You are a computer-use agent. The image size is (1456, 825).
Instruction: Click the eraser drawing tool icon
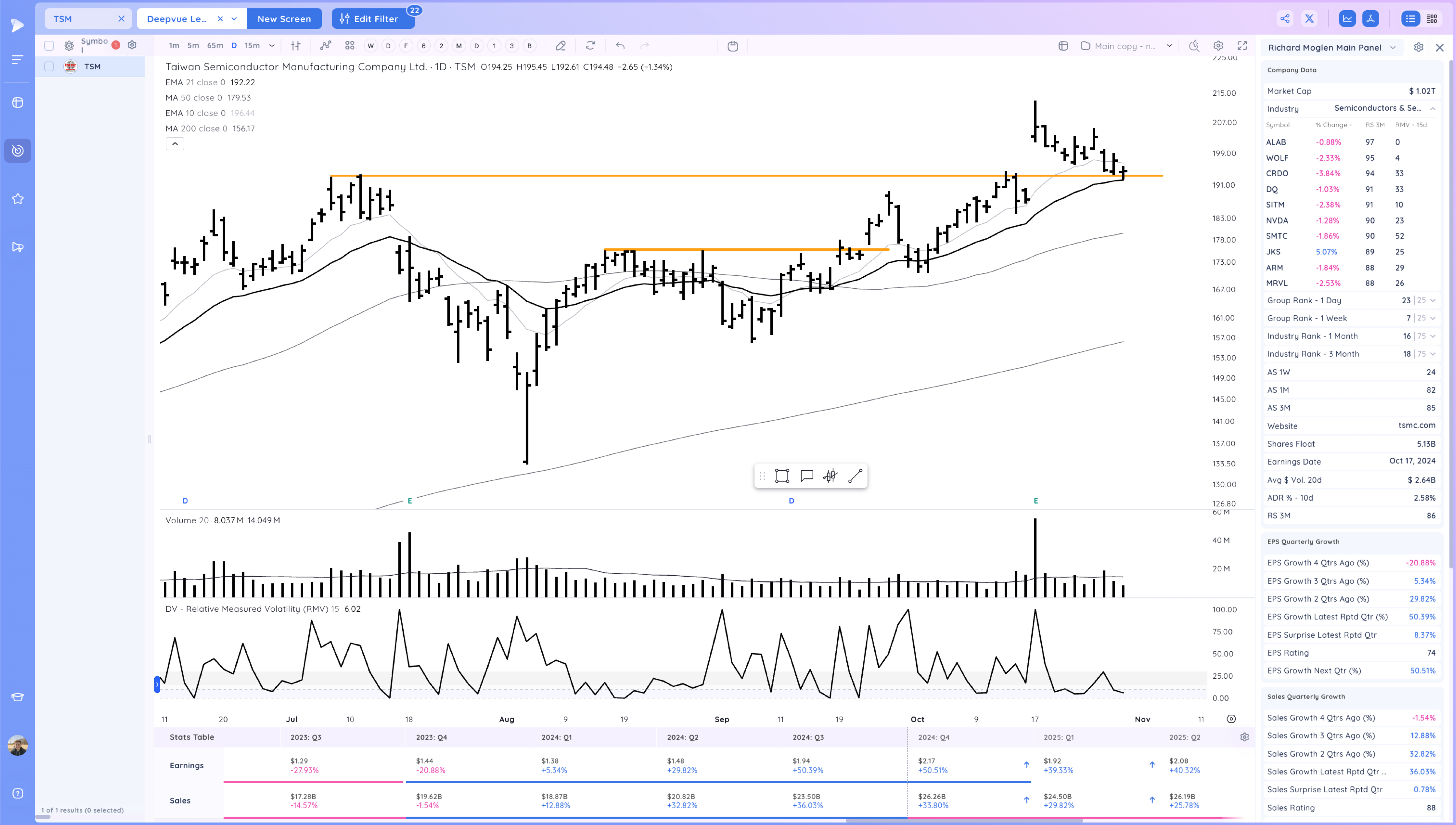pos(561,46)
